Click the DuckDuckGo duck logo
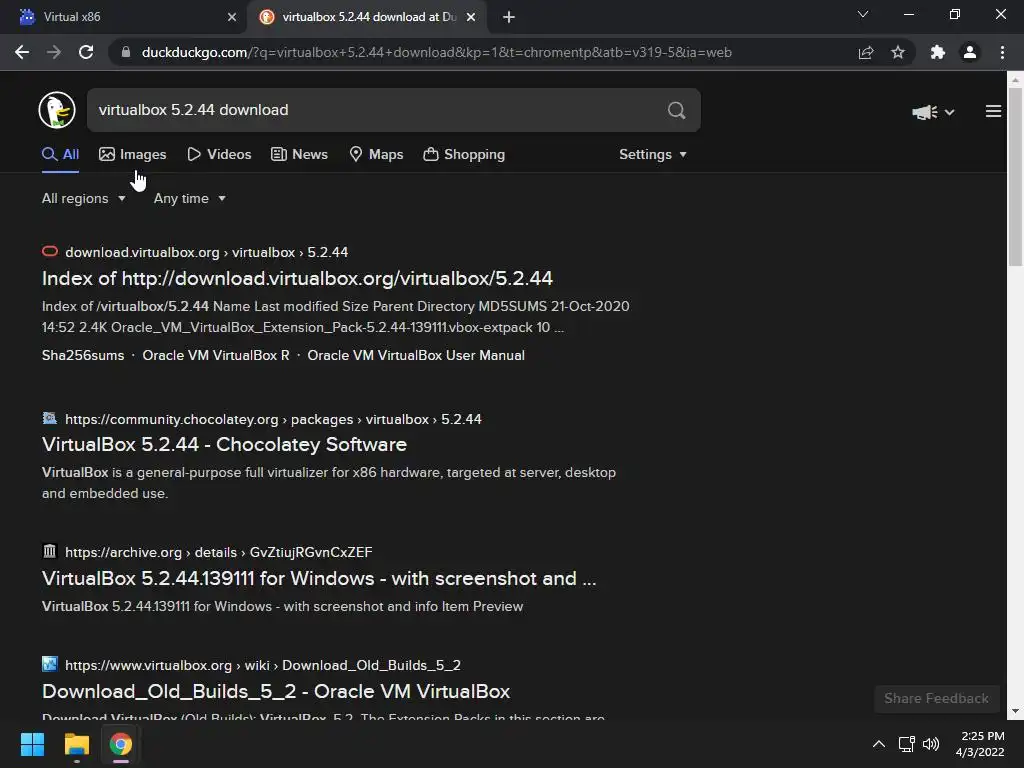The width and height of the screenshot is (1024, 768). (57, 110)
